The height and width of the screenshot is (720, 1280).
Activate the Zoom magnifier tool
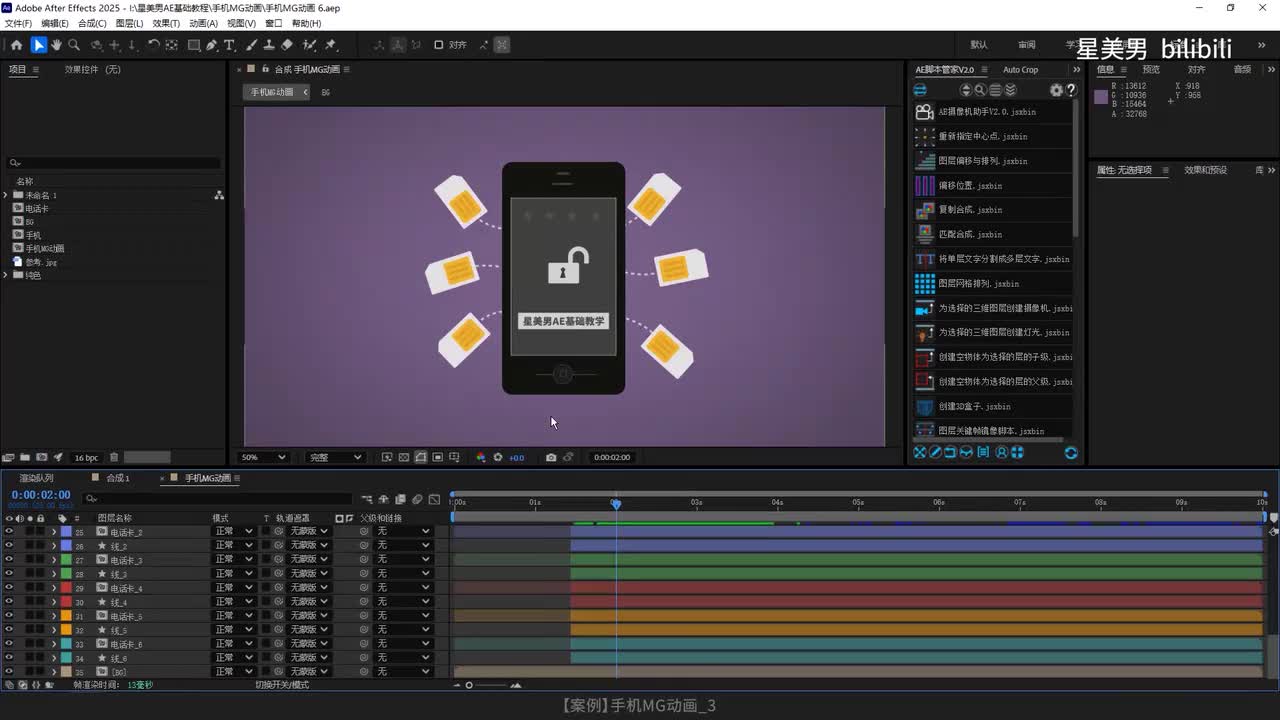[x=74, y=45]
